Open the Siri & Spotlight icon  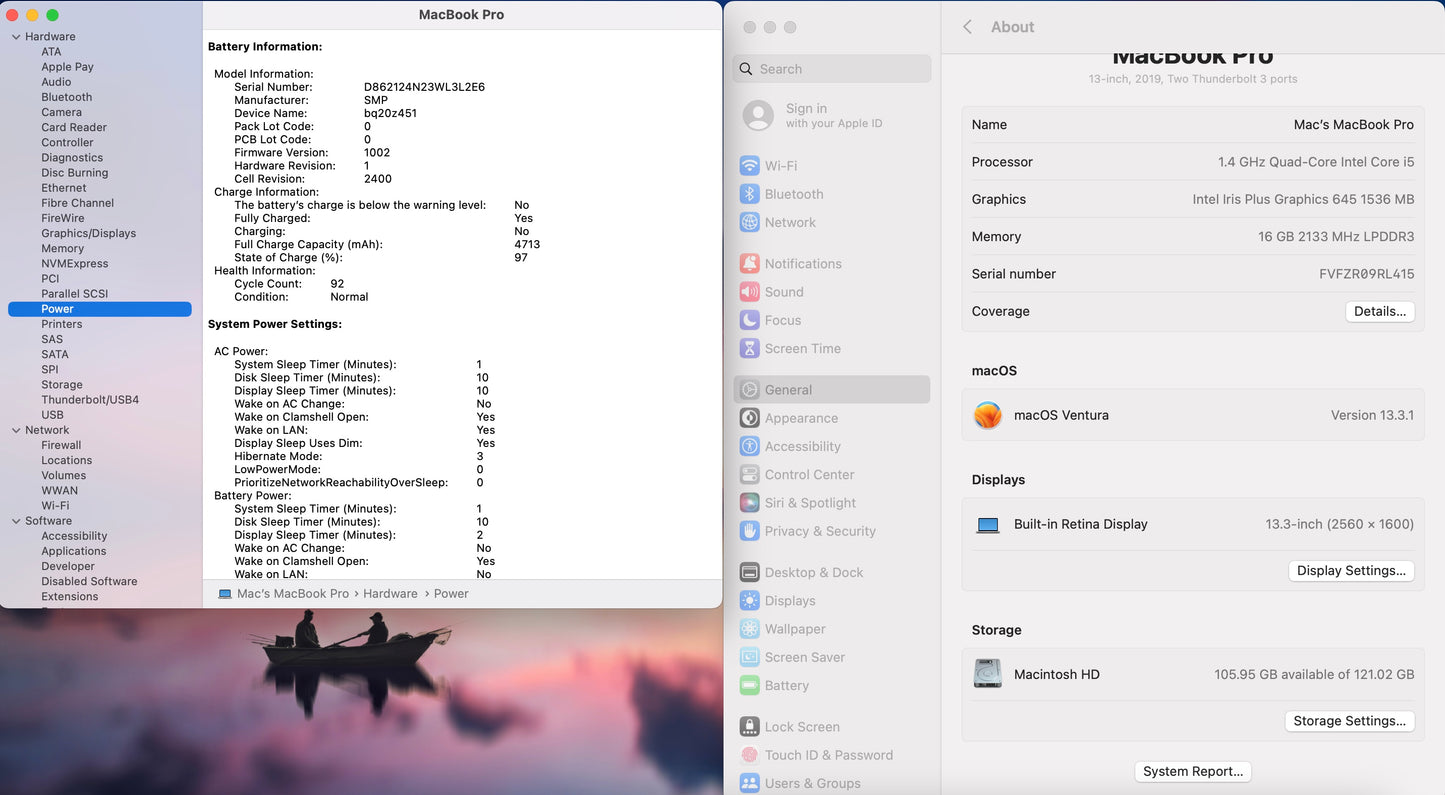point(749,503)
